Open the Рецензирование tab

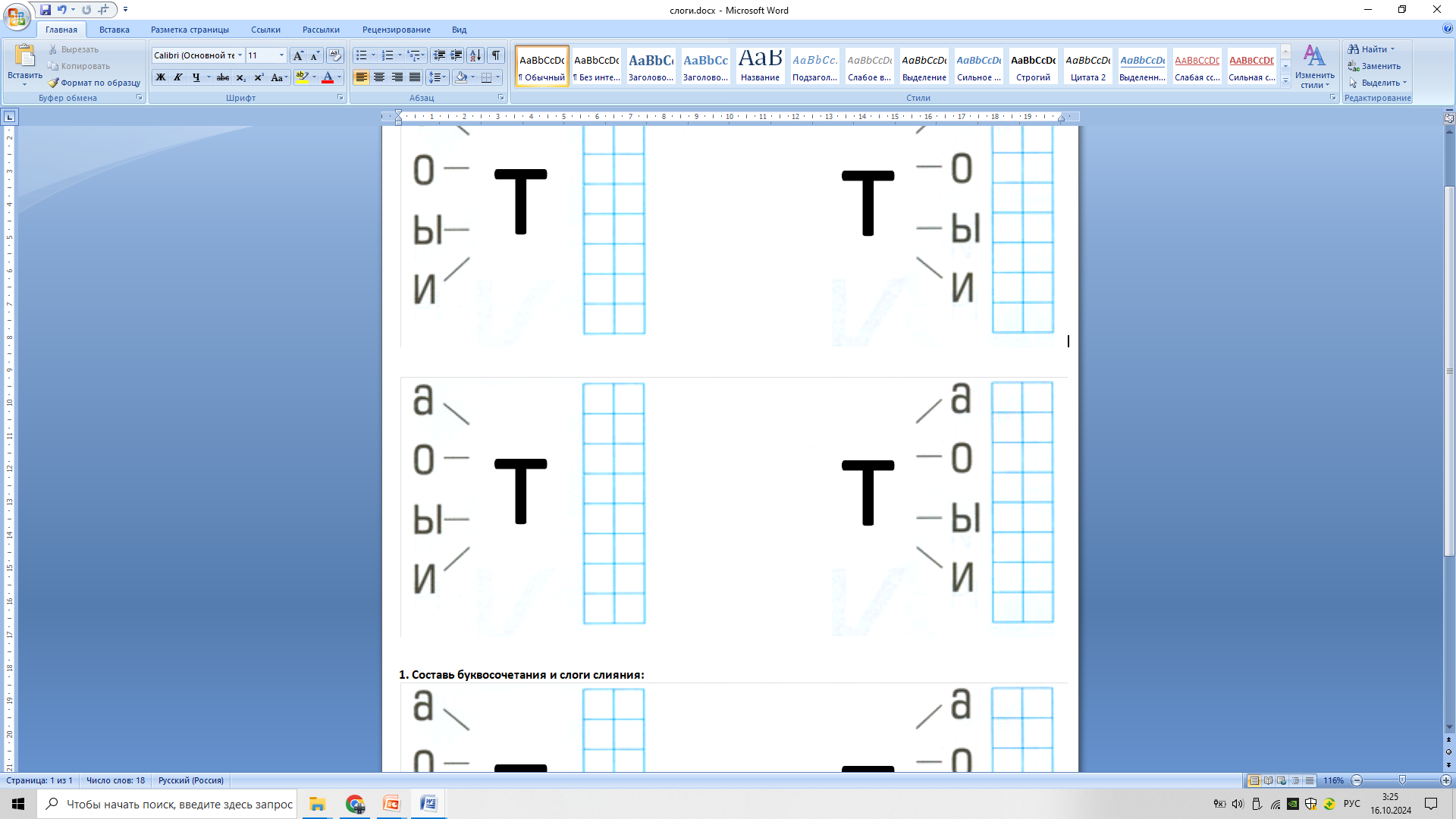coord(397,30)
